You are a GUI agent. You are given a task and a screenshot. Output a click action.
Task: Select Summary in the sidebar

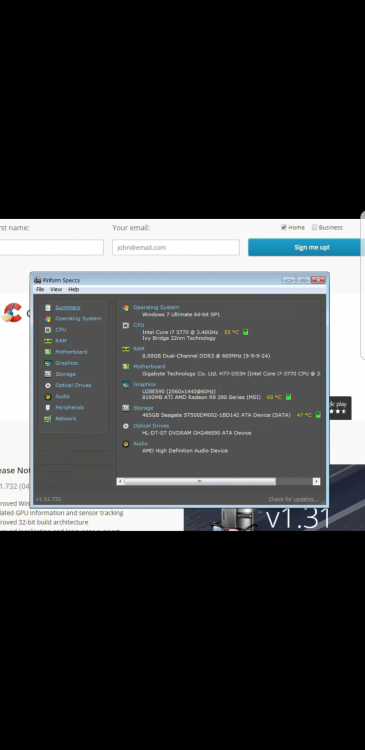67,308
